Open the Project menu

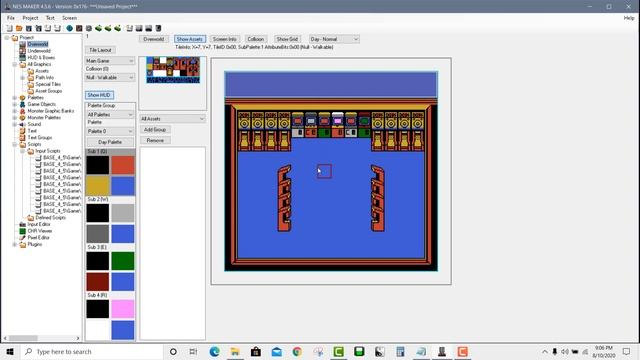pos(30,18)
